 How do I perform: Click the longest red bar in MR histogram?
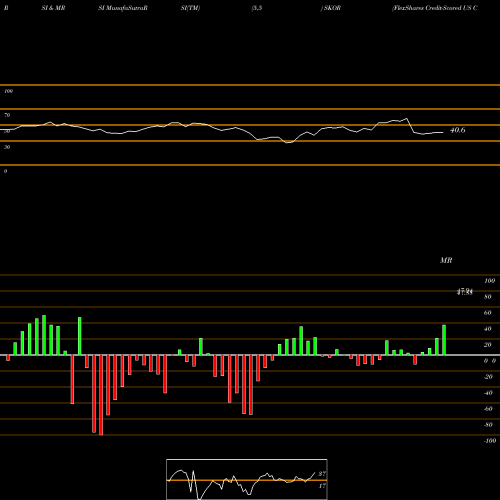click(101, 395)
